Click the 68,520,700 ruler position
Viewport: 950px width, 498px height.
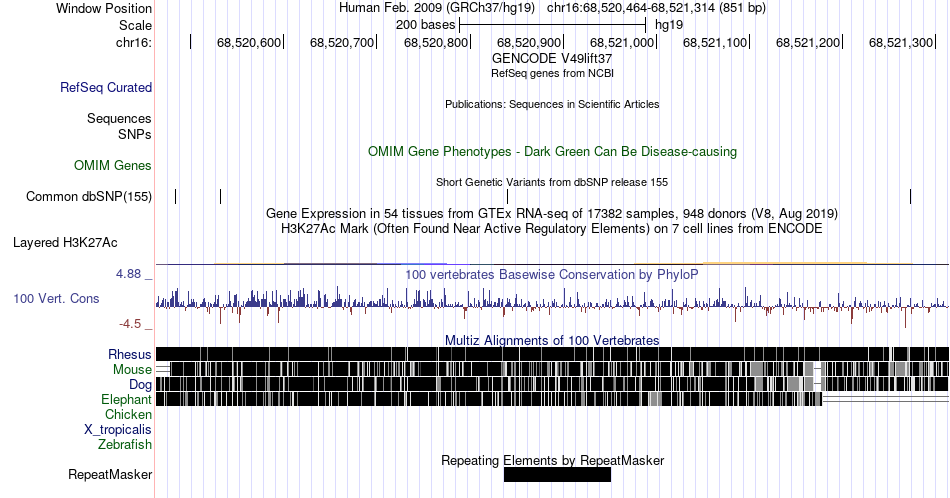[342, 42]
